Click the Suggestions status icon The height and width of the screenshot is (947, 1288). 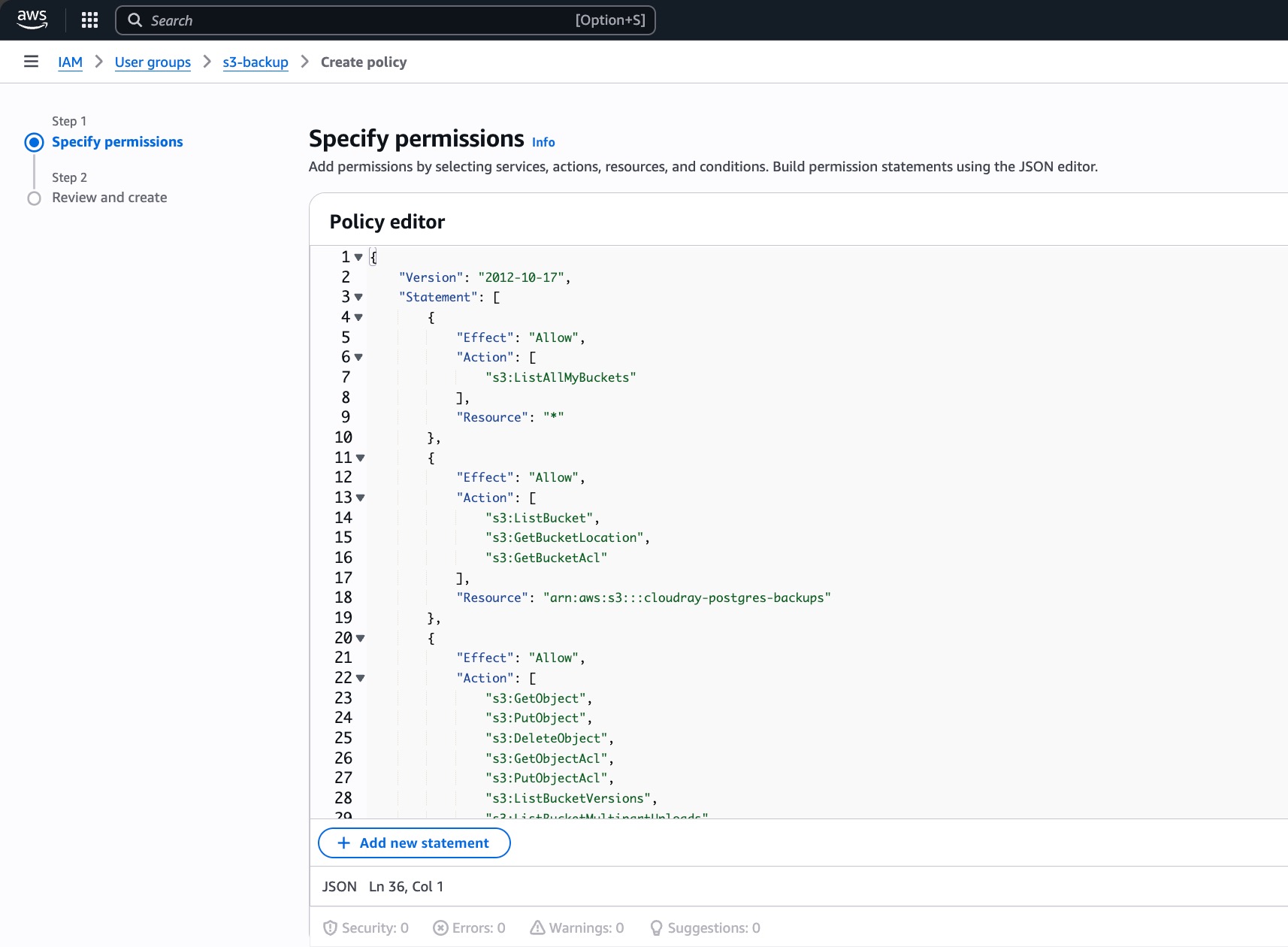[x=656, y=927]
